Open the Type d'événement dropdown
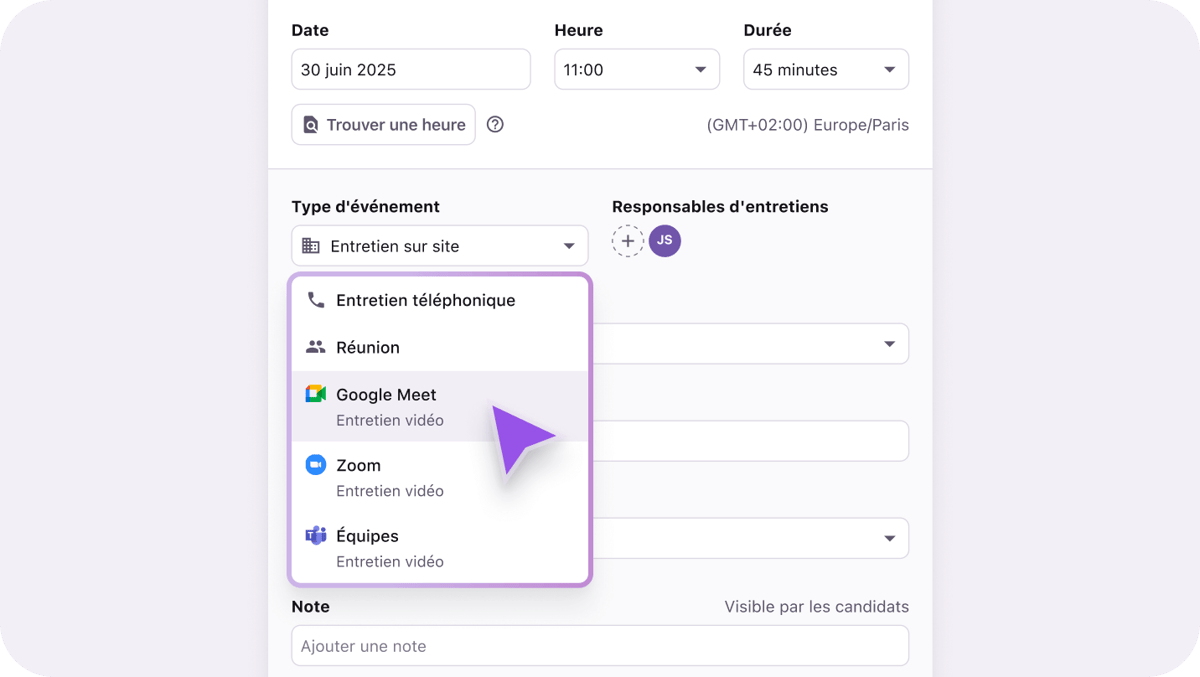Image resolution: width=1200 pixels, height=677 pixels. pos(440,245)
